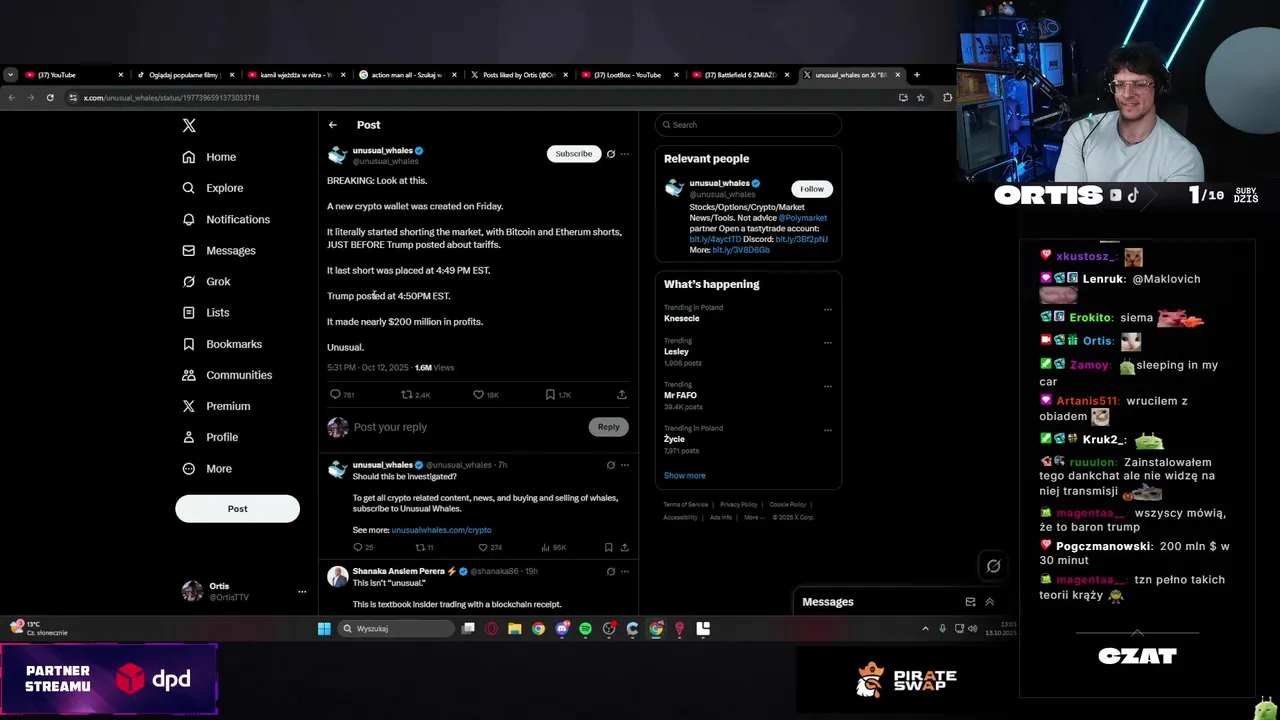Open more options for Knesecie trend
The width and height of the screenshot is (1280, 720).
point(827,310)
